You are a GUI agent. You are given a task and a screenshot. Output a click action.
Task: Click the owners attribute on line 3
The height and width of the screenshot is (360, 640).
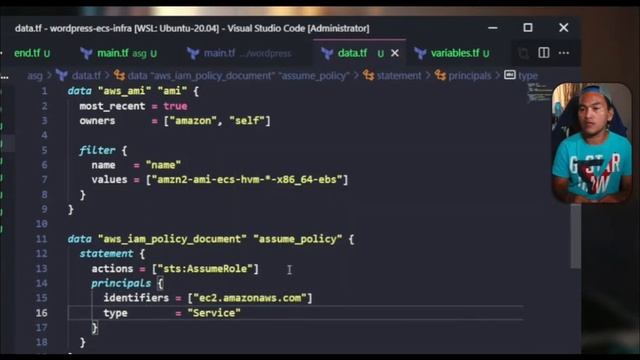[97, 121]
